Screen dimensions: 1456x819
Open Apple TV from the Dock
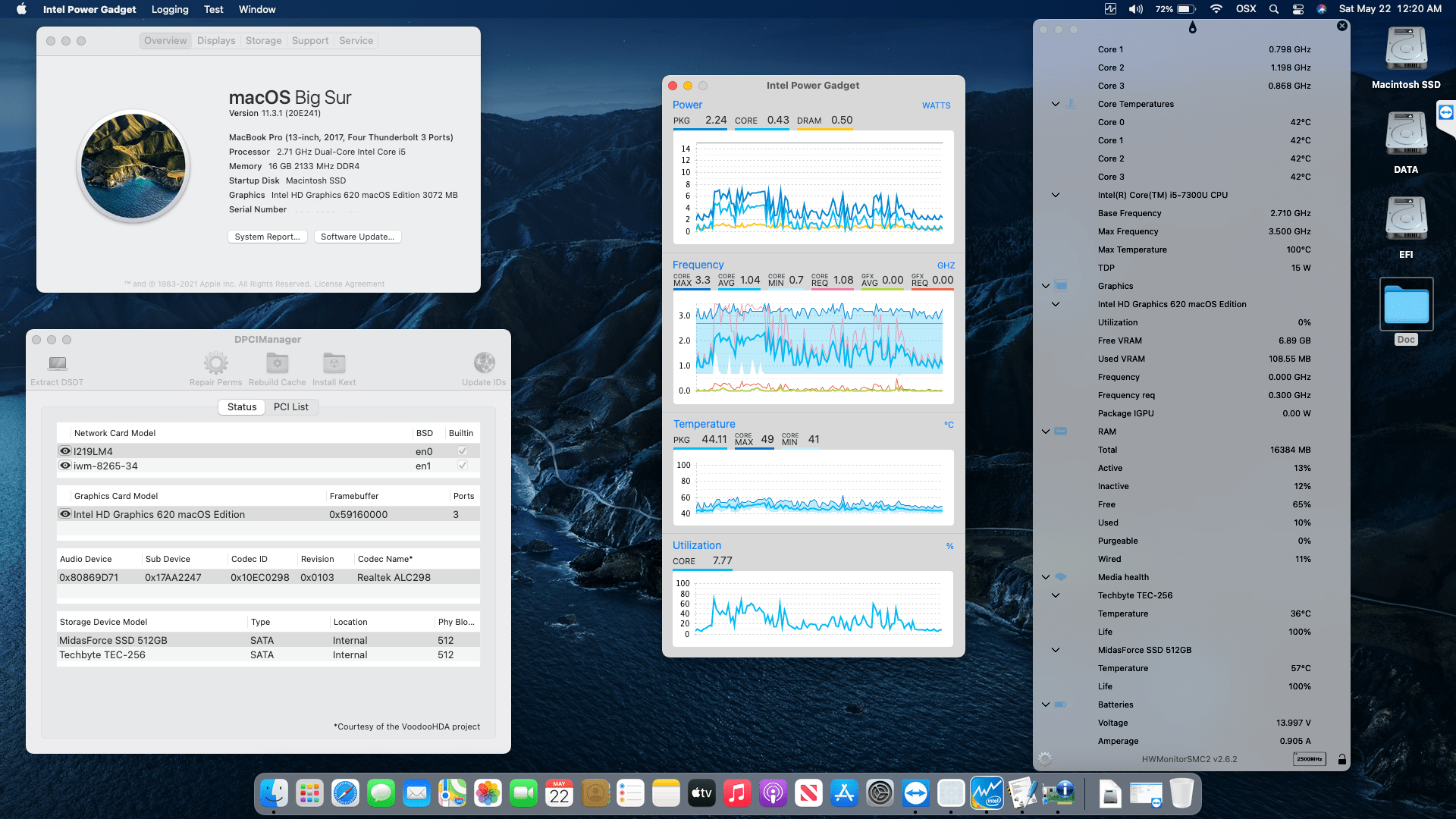point(701,794)
